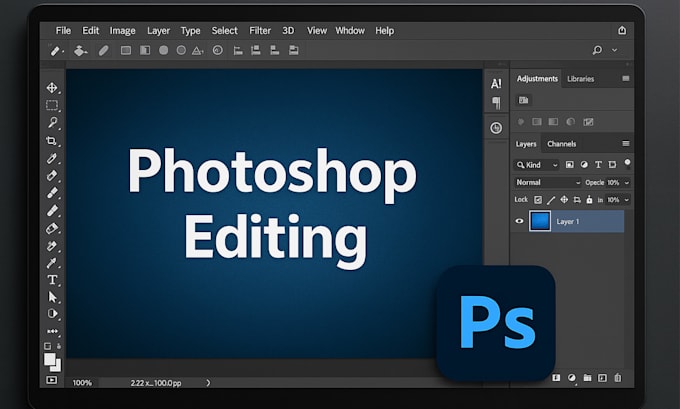The height and width of the screenshot is (409, 680).
Task: Open the three-dots Edit Toolbar button
Action: click(52, 331)
